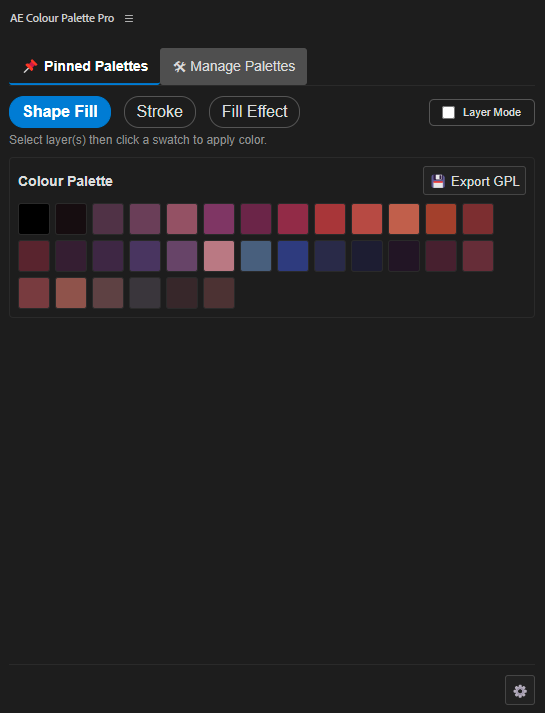This screenshot has height=713, width=545.
Task: Apply the royal blue swatch
Action: point(293,256)
